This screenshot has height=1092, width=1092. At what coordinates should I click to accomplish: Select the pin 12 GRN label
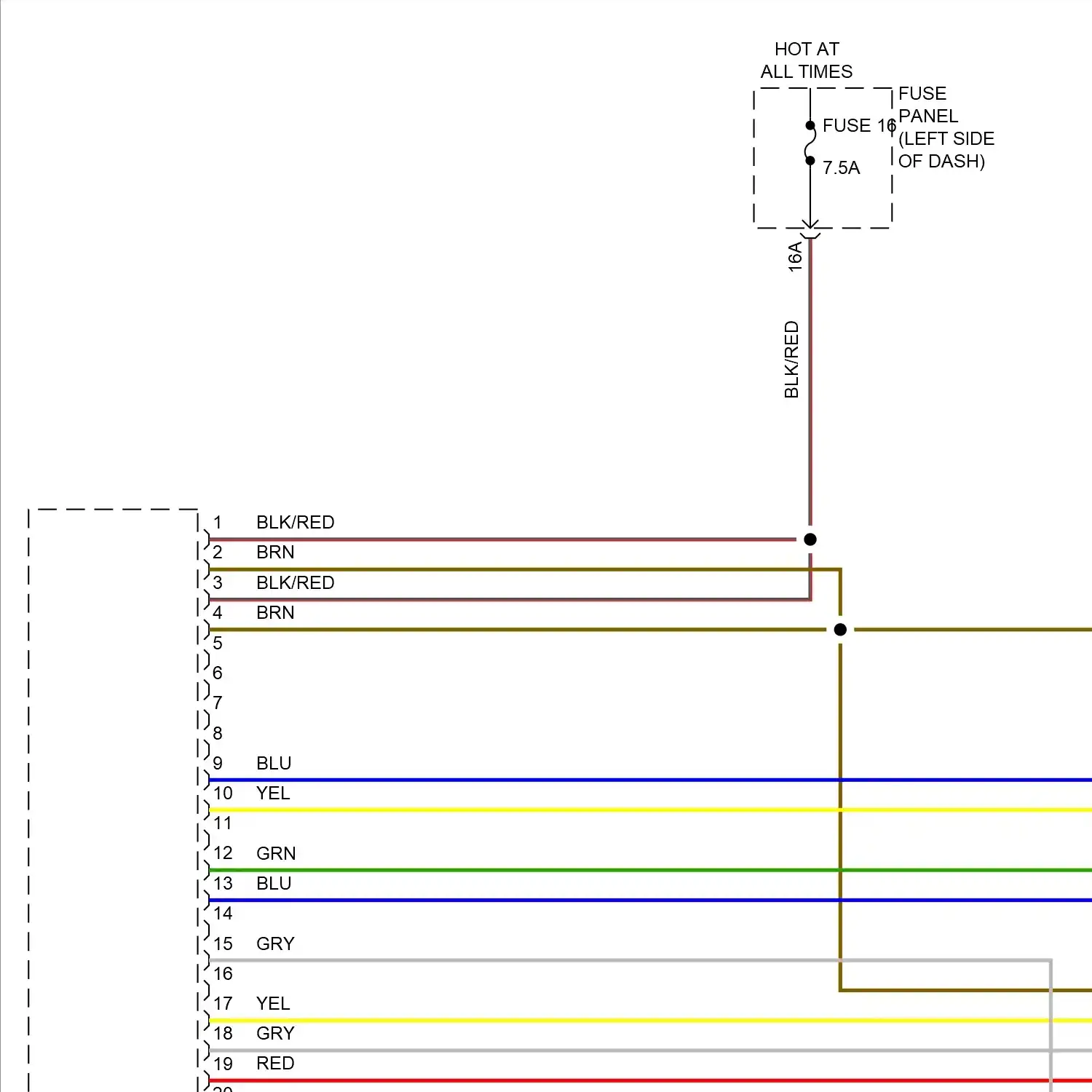276,853
